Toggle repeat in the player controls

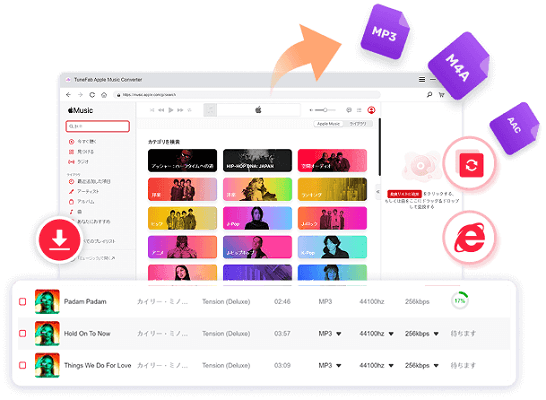coord(189,110)
